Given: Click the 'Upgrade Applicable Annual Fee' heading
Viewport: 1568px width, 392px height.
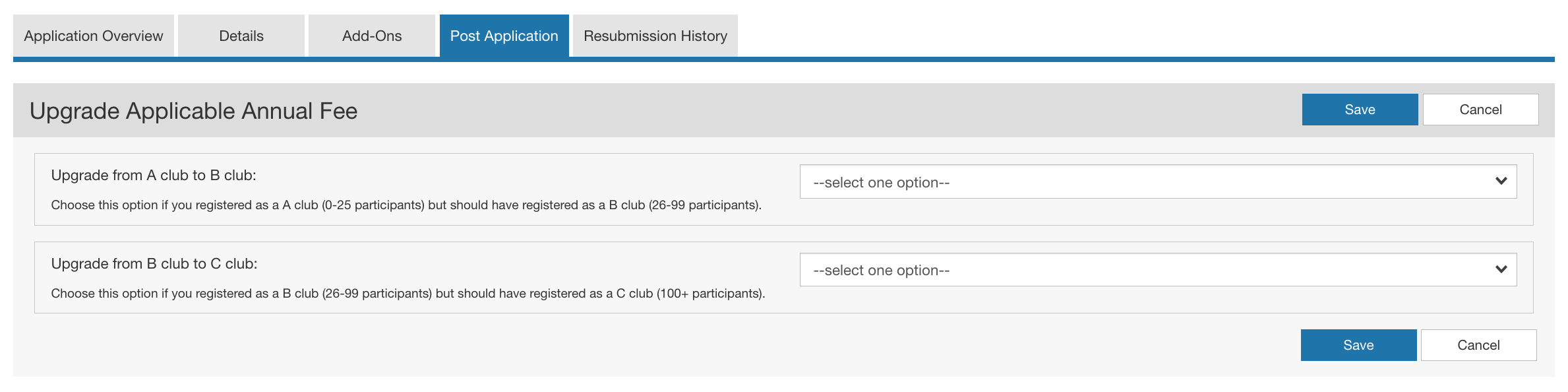Looking at the screenshot, I should pyautogui.click(x=193, y=111).
